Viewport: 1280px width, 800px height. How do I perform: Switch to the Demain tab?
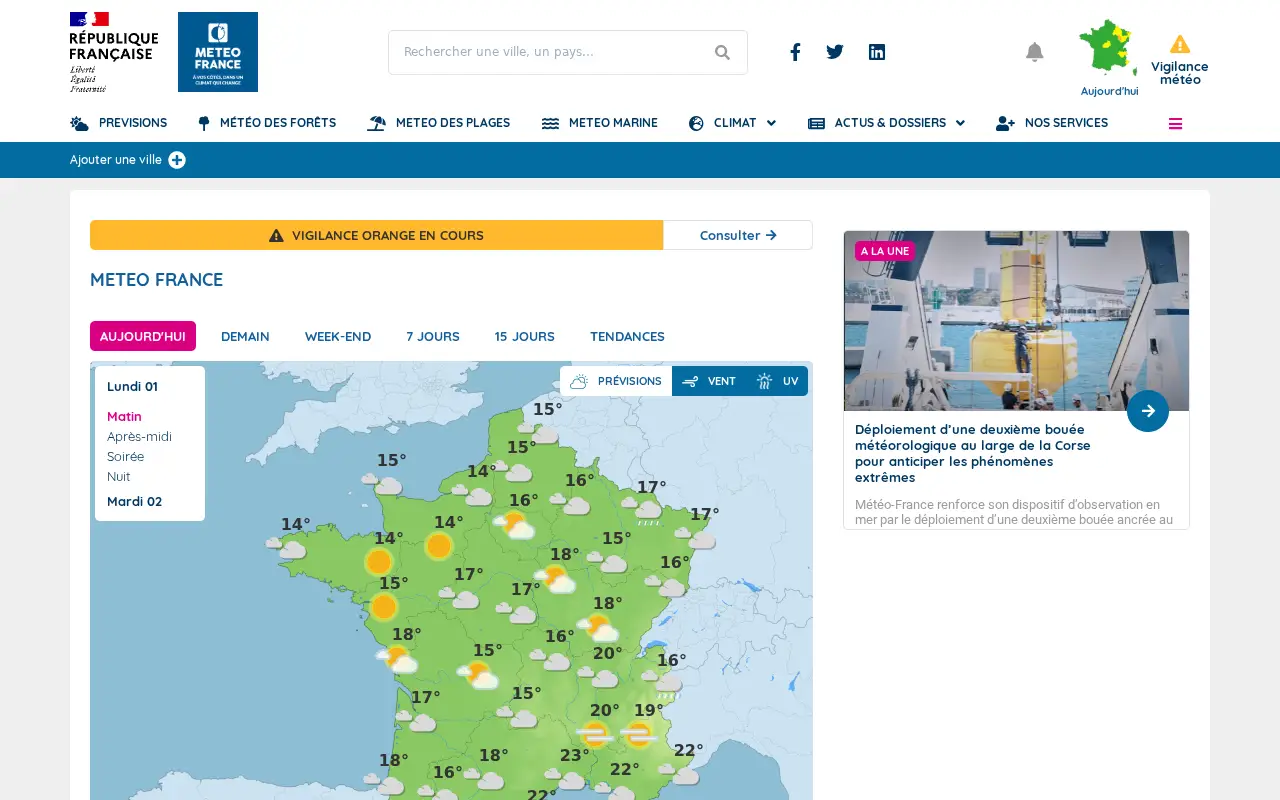click(245, 336)
